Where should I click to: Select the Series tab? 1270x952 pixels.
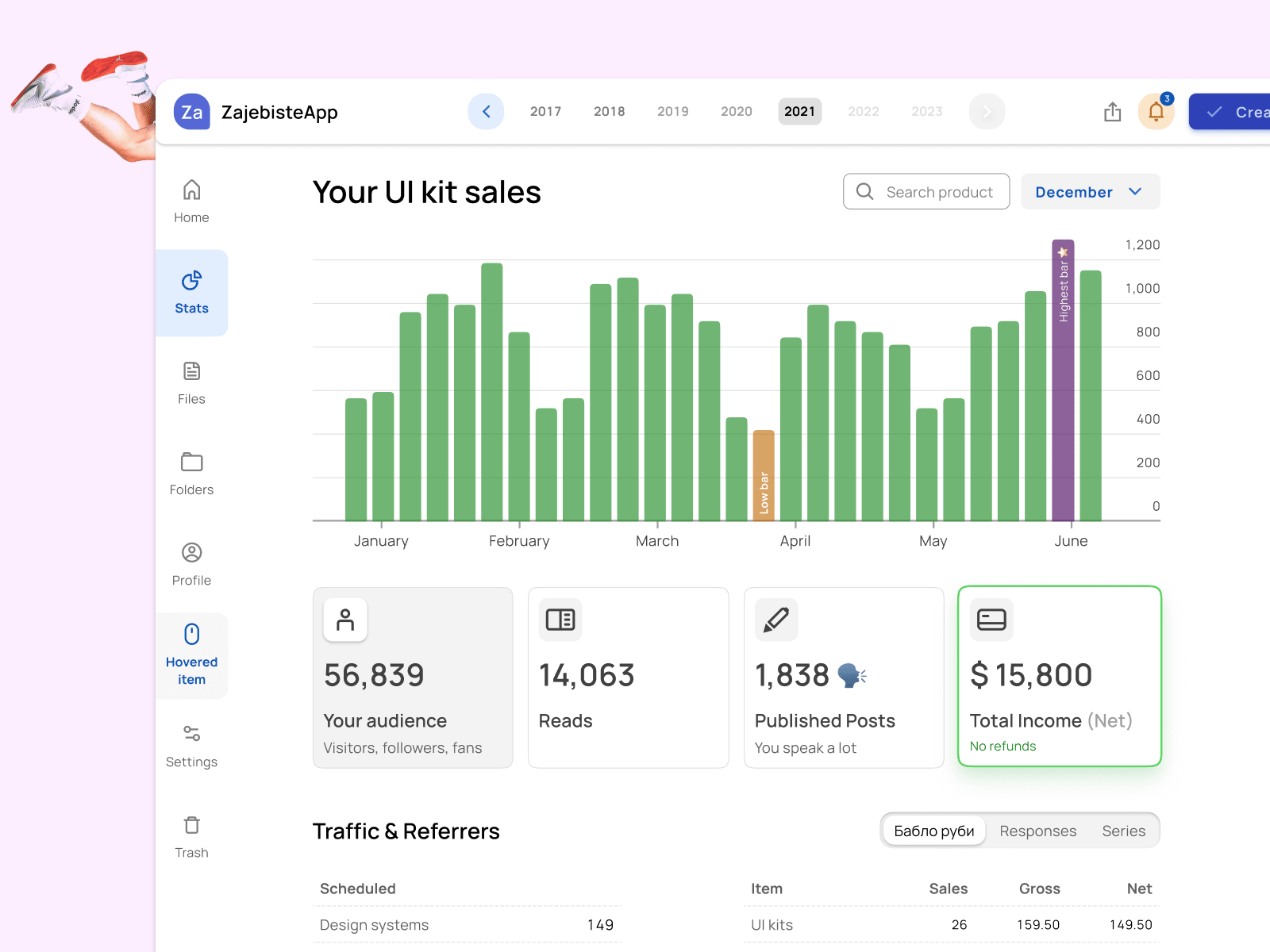point(1124,831)
